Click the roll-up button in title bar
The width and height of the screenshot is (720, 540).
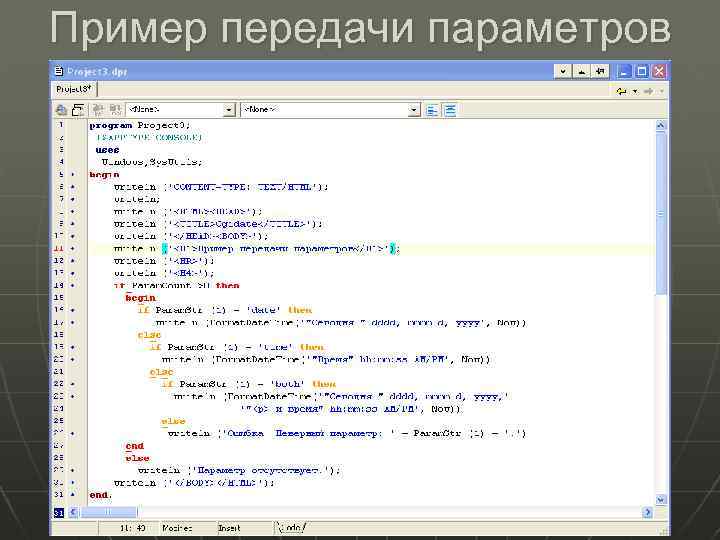[581, 71]
